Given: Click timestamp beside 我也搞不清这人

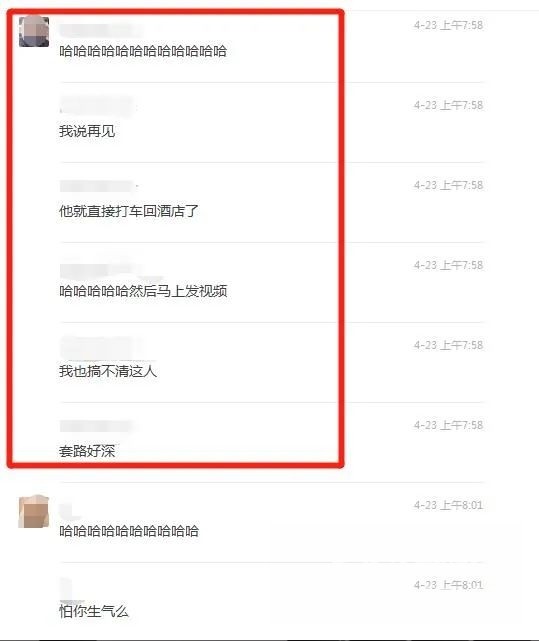Looking at the screenshot, I should pyautogui.click(x=448, y=345).
